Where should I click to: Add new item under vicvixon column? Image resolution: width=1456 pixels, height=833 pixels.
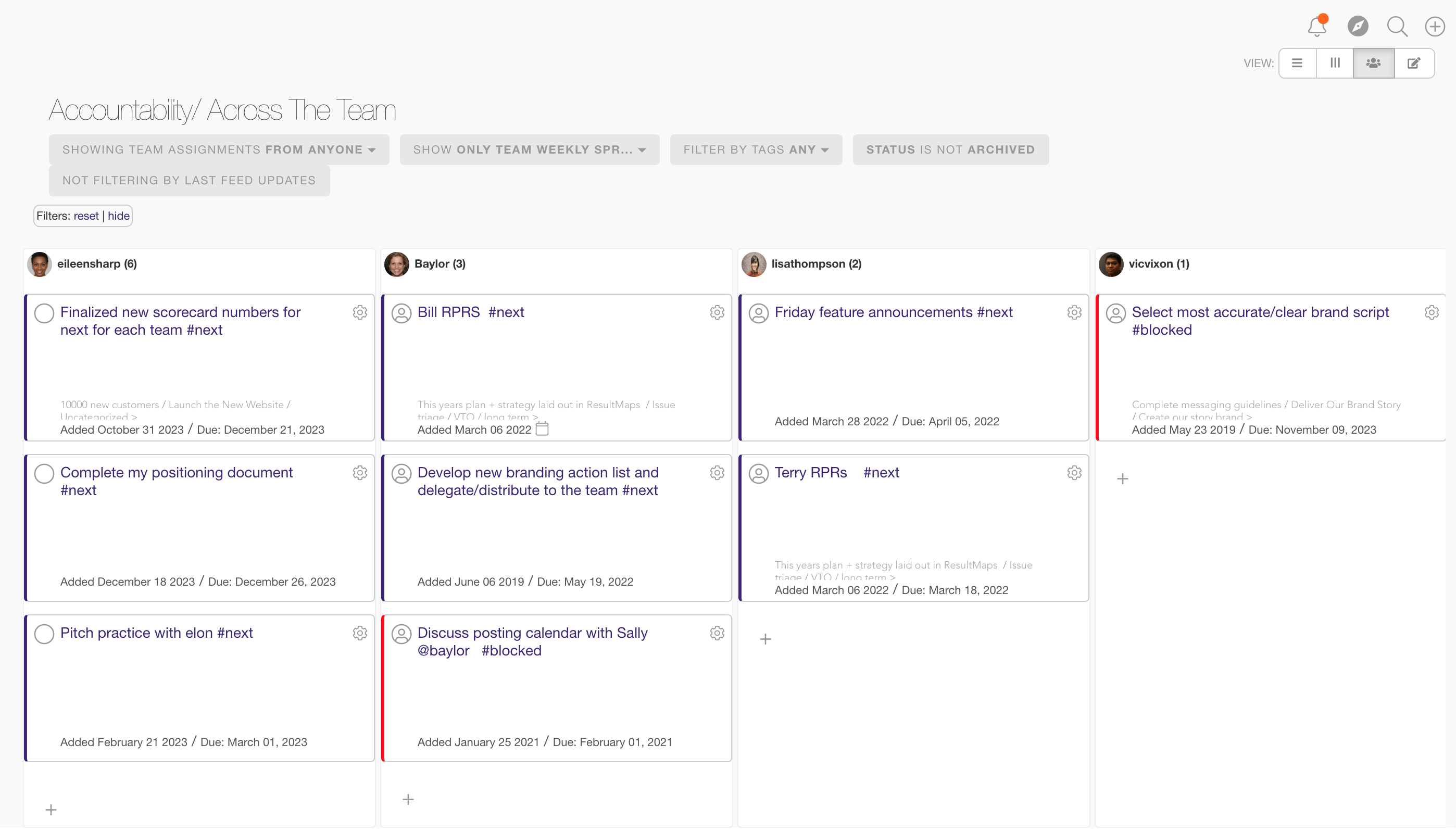click(1123, 479)
